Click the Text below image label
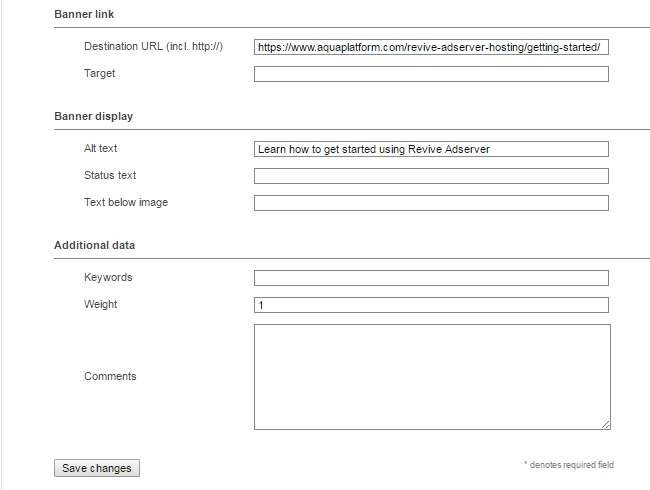This screenshot has width=650, height=490. tap(126, 202)
